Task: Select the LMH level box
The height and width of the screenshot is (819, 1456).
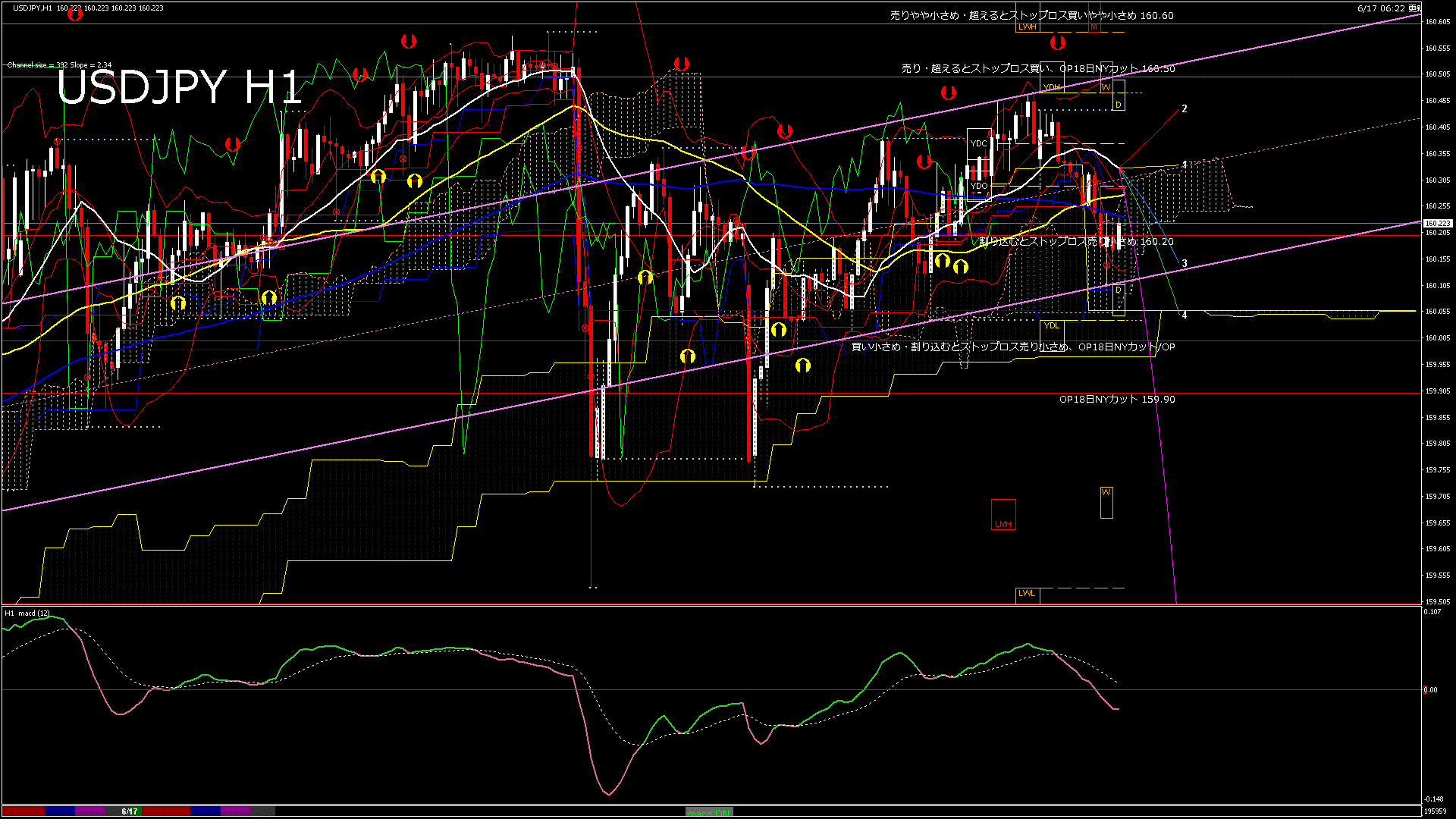Action: click(x=1003, y=515)
